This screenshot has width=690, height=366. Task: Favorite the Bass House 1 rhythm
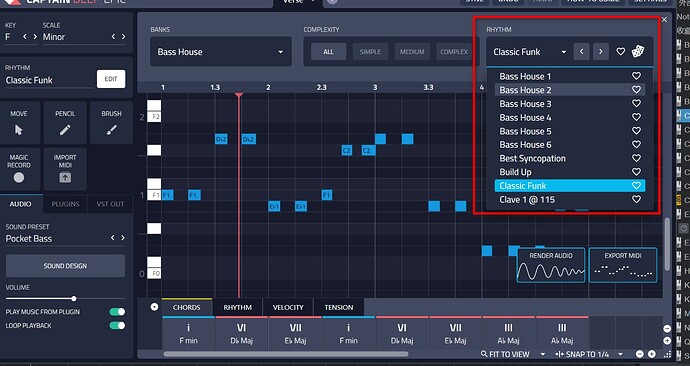tap(636, 76)
